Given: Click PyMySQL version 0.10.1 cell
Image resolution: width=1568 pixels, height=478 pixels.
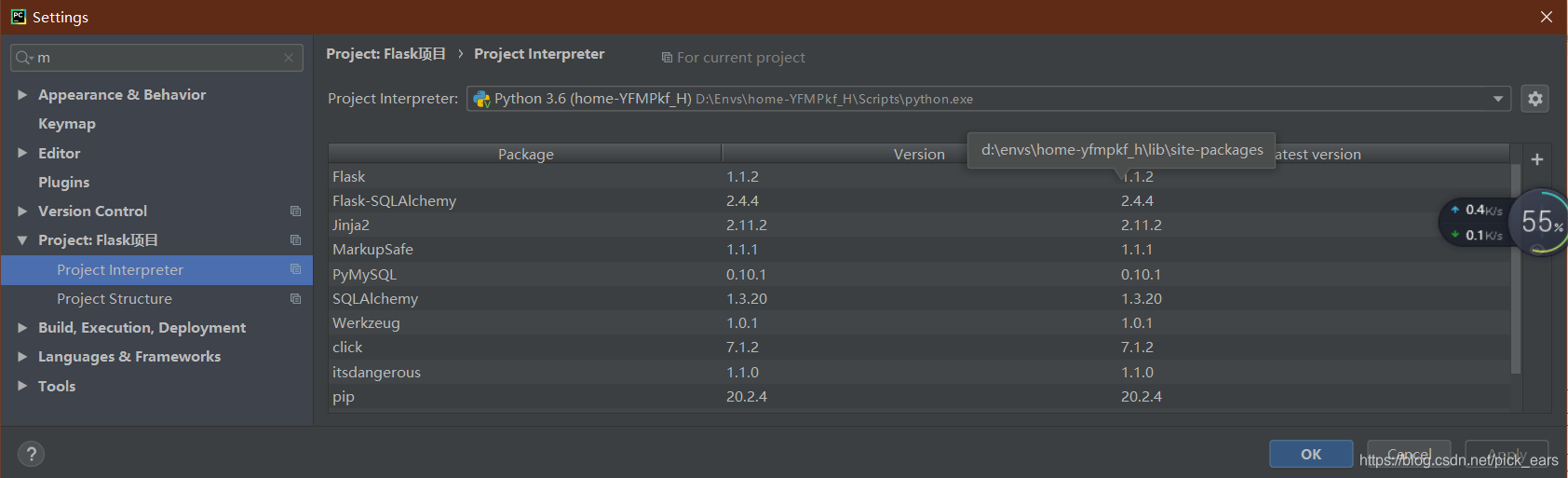Looking at the screenshot, I should click(746, 275).
